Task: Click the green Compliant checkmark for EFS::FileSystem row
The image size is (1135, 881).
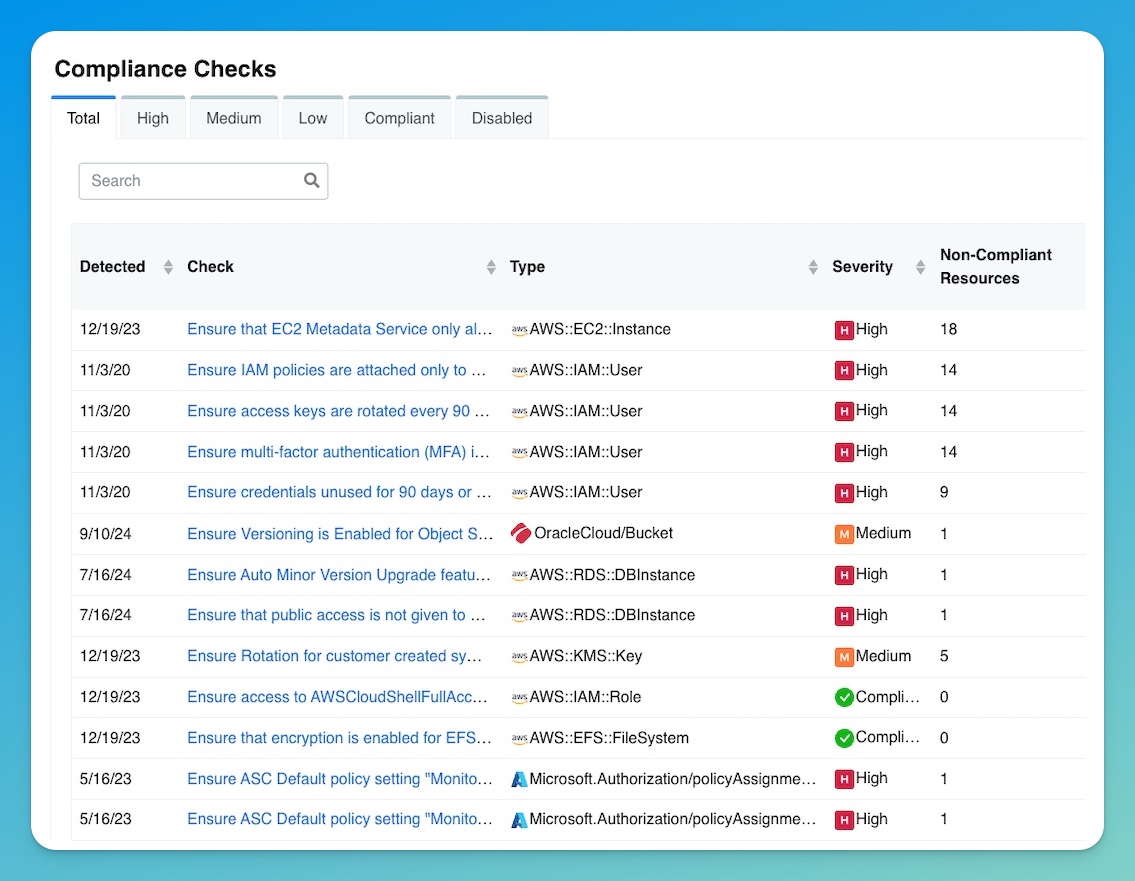Action: pos(844,738)
